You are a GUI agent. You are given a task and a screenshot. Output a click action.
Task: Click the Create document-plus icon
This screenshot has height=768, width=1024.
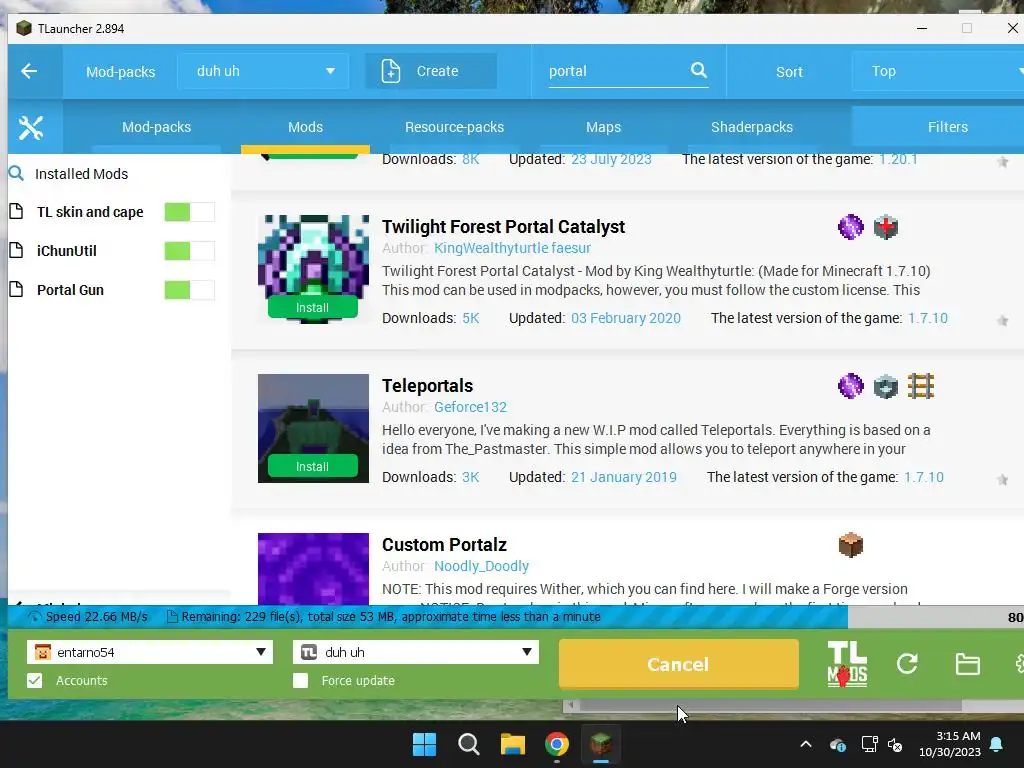(391, 71)
